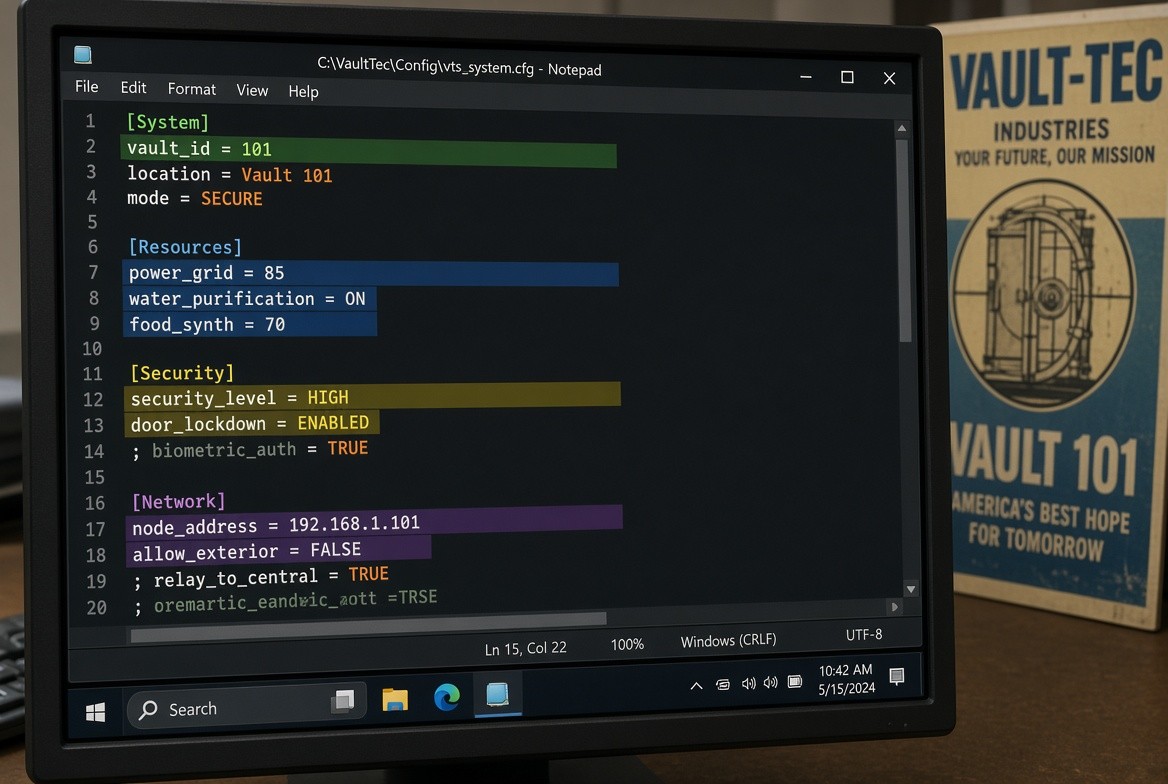
Task: Open the notification center icon
Action: (897, 676)
